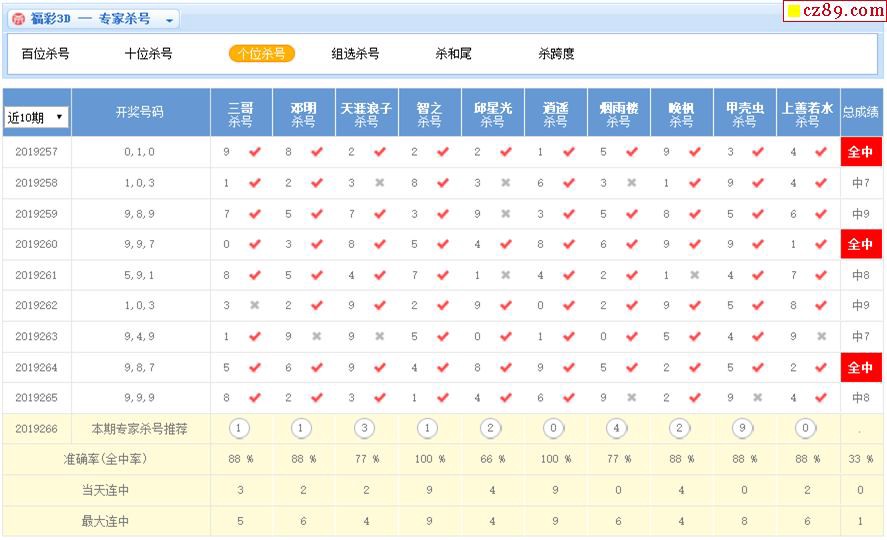Select the 组选杀号 tab
887x540 pixels.
coord(355,54)
